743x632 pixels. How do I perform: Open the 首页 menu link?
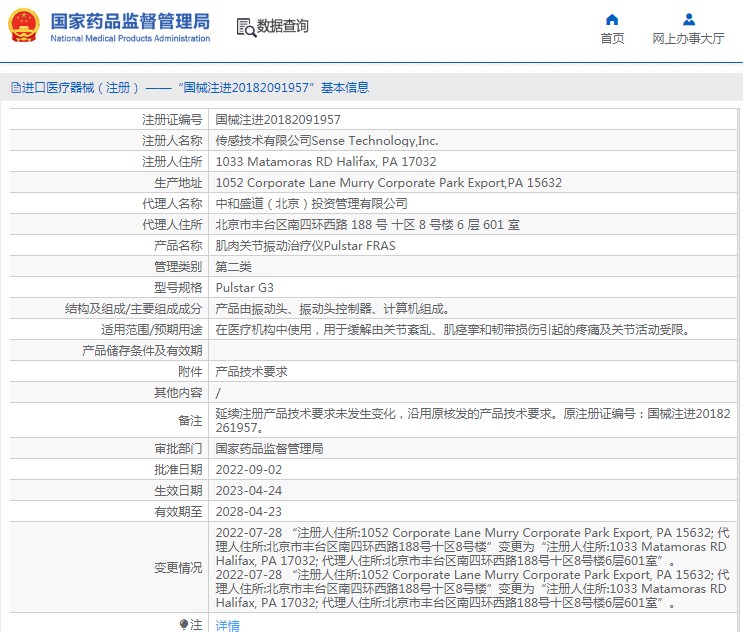click(x=612, y=38)
